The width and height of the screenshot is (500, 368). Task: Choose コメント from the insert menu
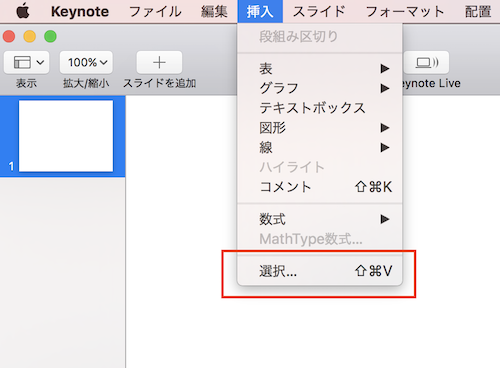tap(320, 187)
